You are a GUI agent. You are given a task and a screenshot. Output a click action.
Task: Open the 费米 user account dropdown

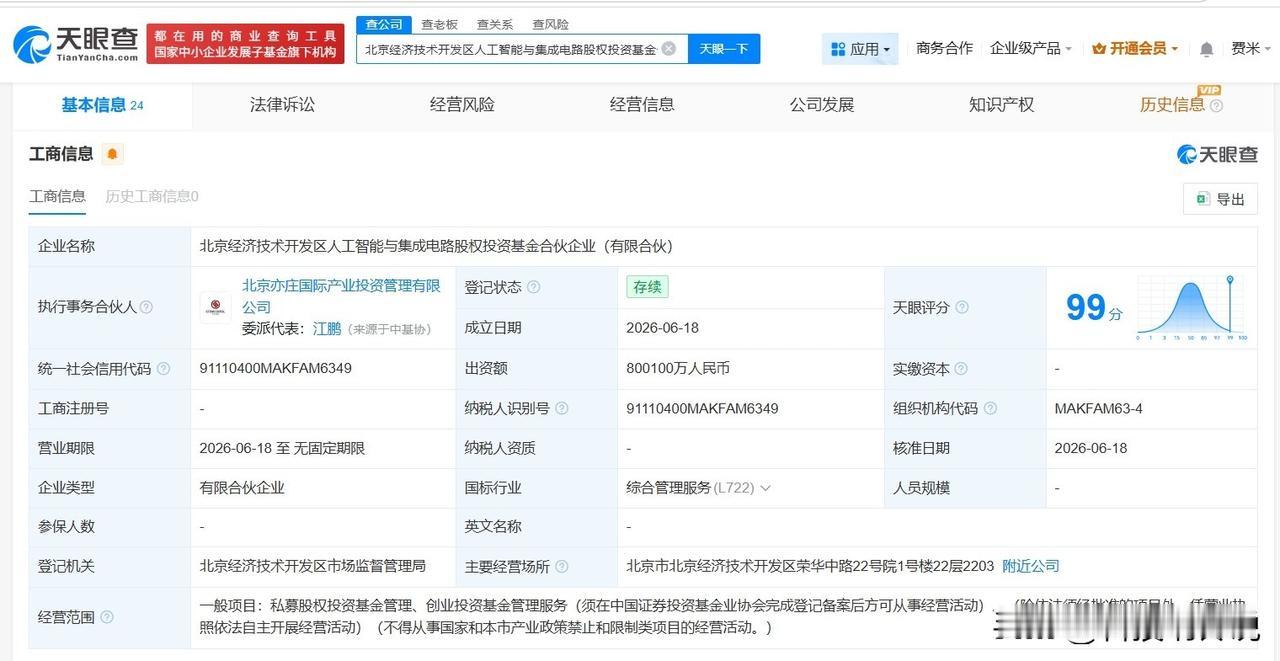tap(1250, 48)
